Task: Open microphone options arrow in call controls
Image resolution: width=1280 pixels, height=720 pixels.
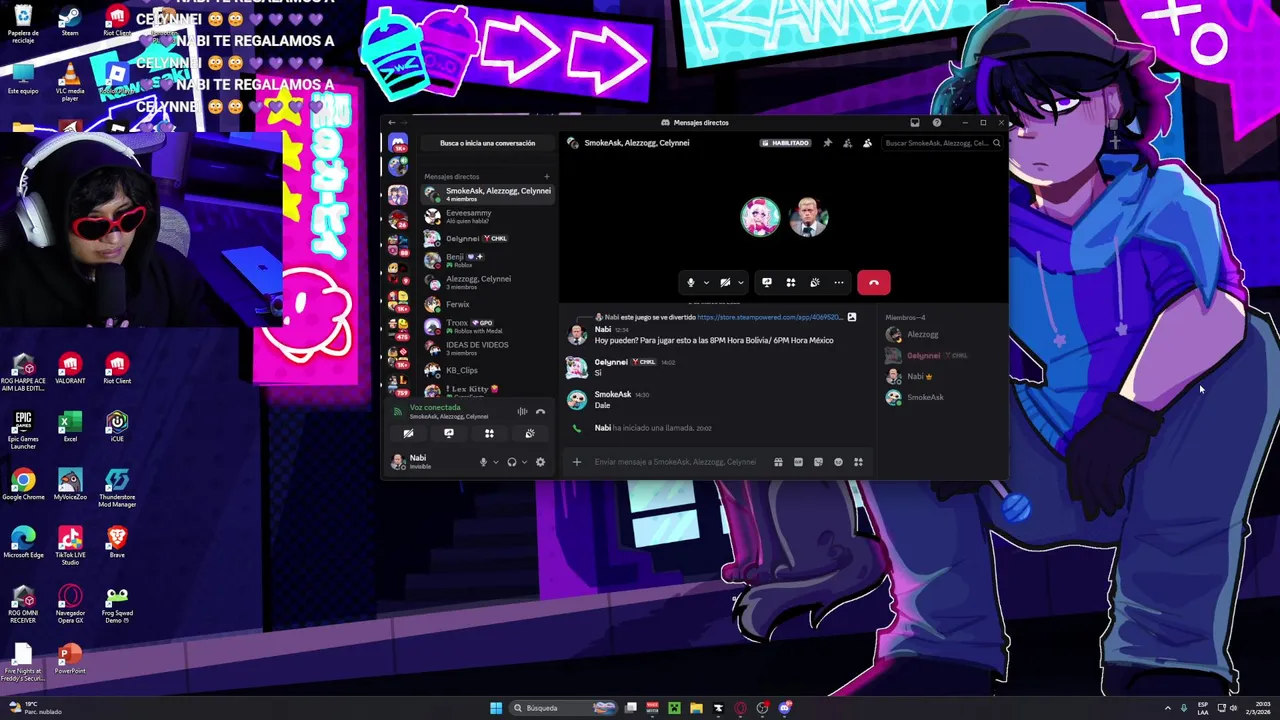Action: [706, 283]
